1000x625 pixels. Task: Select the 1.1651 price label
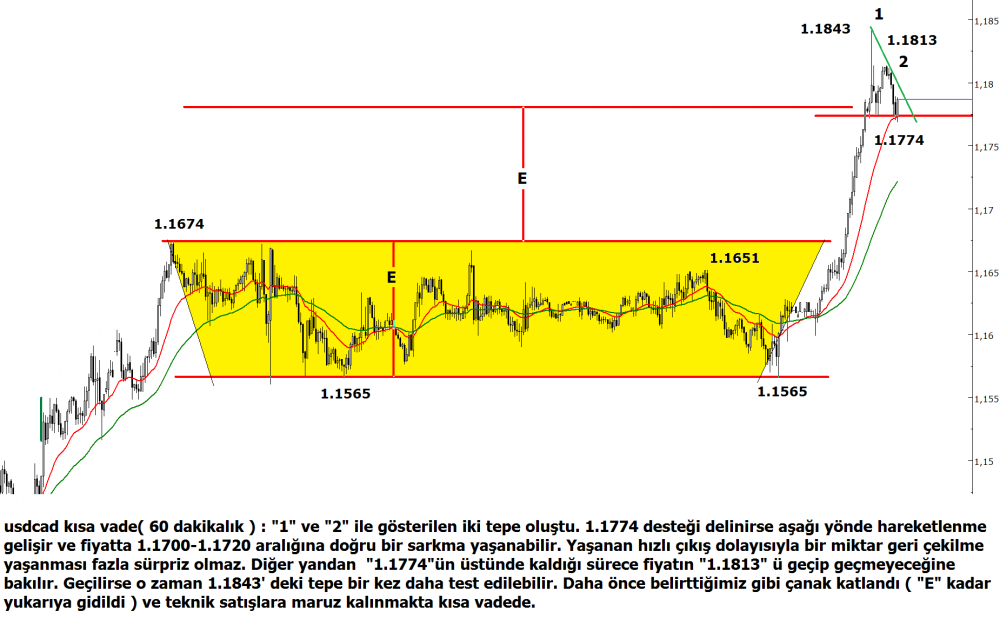click(x=735, y=258)
